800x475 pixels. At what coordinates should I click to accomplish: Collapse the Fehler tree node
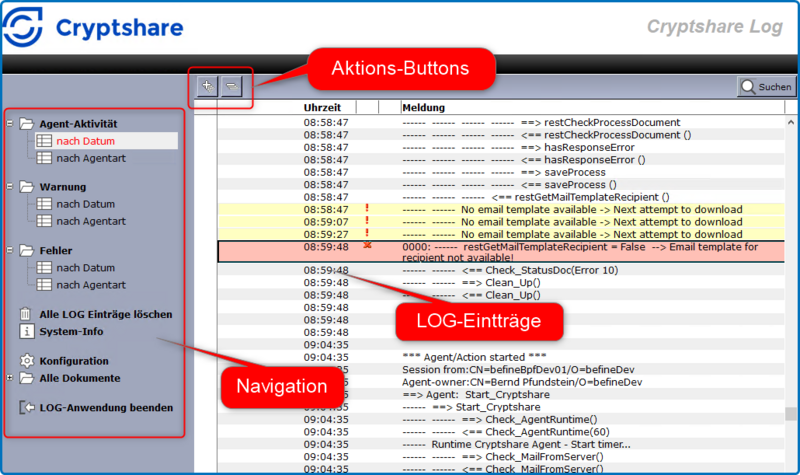10,251
